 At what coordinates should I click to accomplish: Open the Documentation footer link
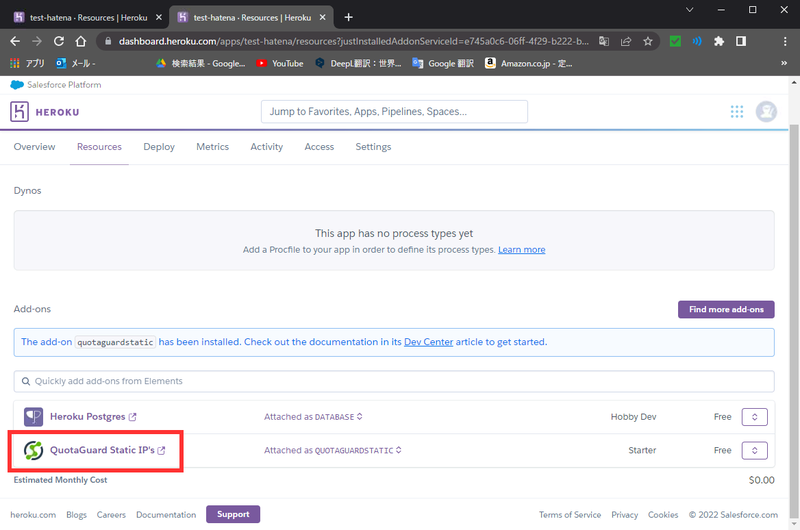[x=166, y=515]
